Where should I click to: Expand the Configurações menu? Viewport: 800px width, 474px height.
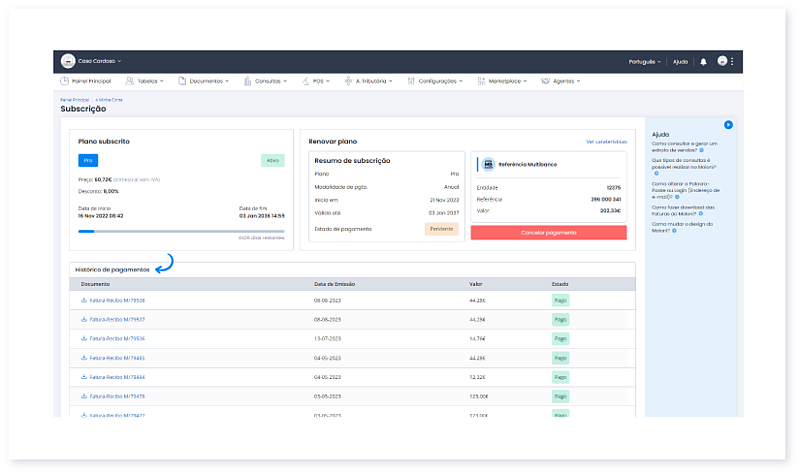pos(441,81)
